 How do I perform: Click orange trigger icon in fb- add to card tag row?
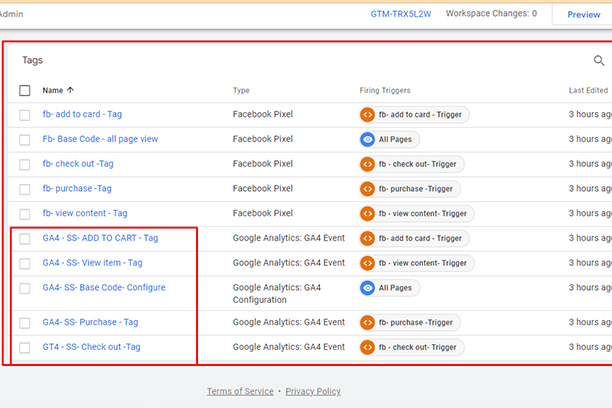tap(367, 114)
